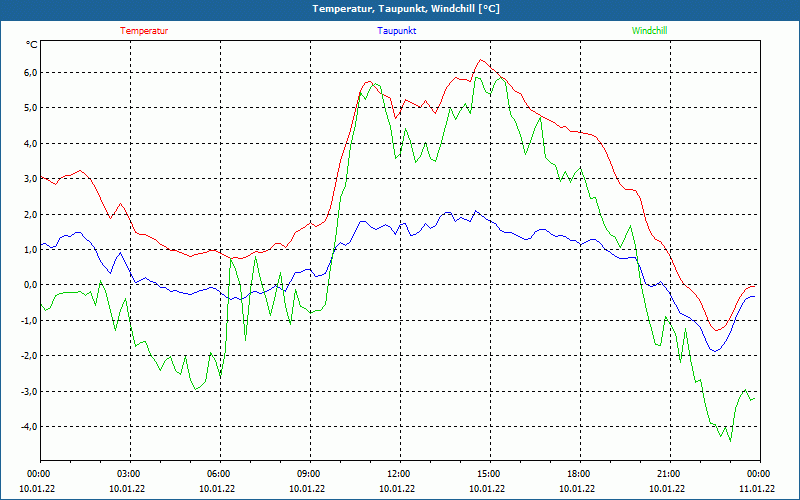Viewport: 800px width, 500px height.
Task: Click the green windchill minimum near 23:00
Action: point(730,440)
